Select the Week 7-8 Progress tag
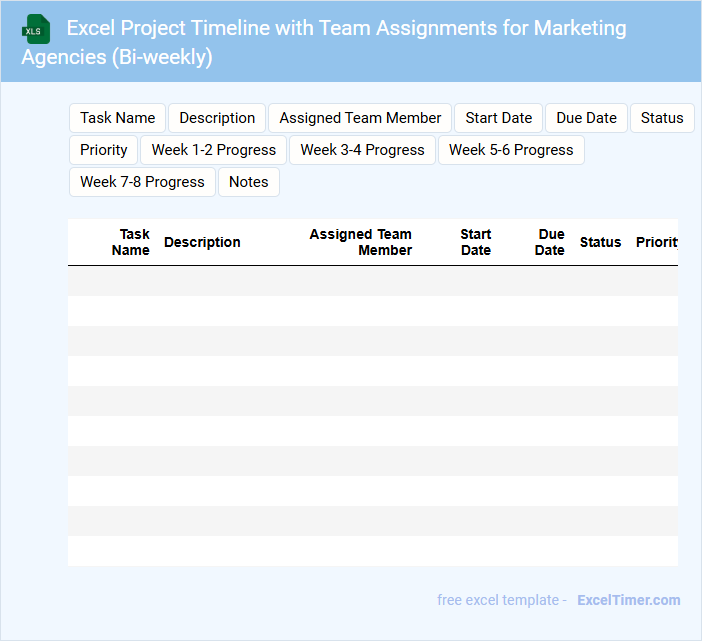Screen dimensions: 702x641 pyautogui.click(x=142, y=182)
